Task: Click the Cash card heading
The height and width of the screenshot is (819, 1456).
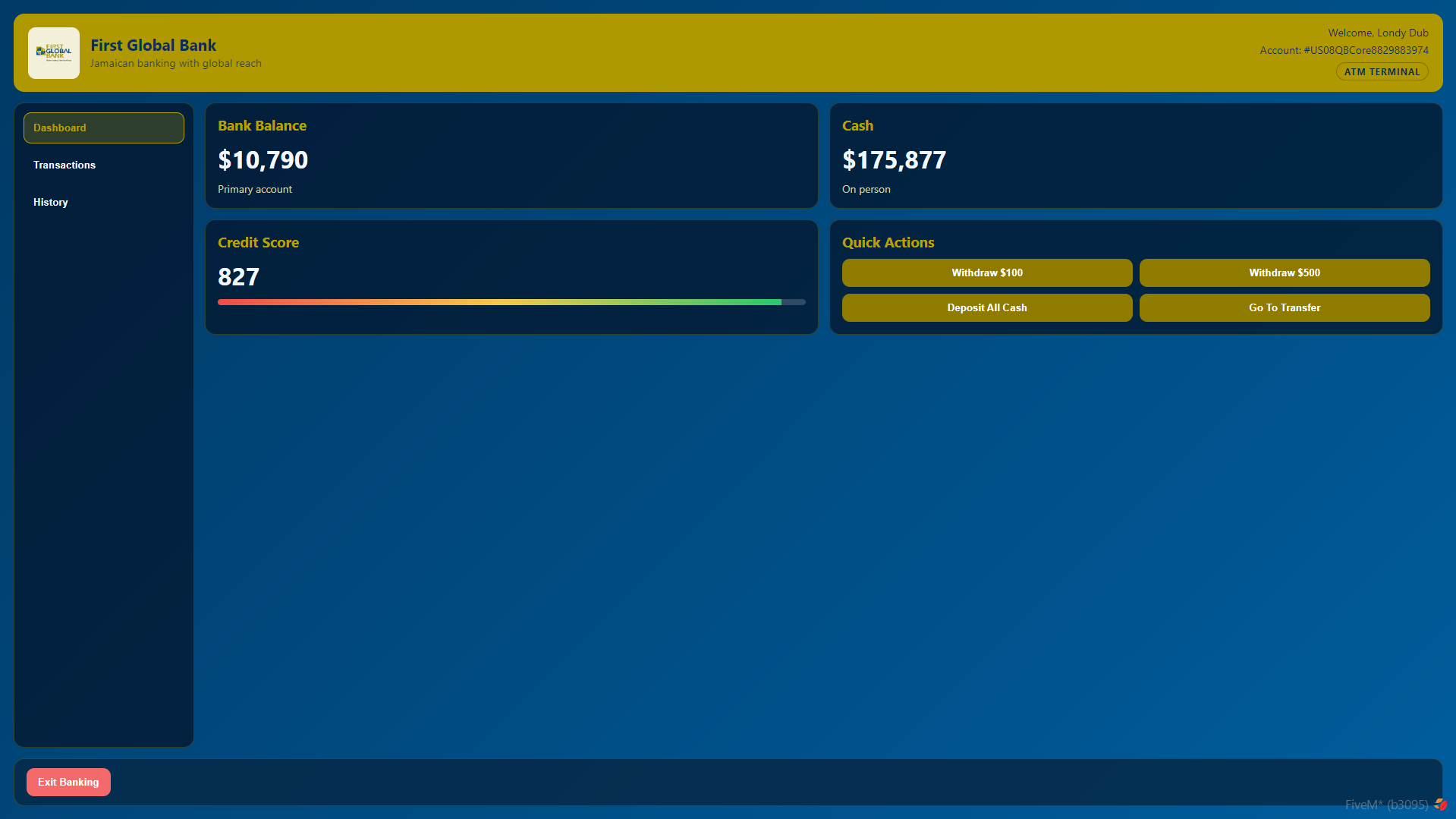Action: (857, 125)
